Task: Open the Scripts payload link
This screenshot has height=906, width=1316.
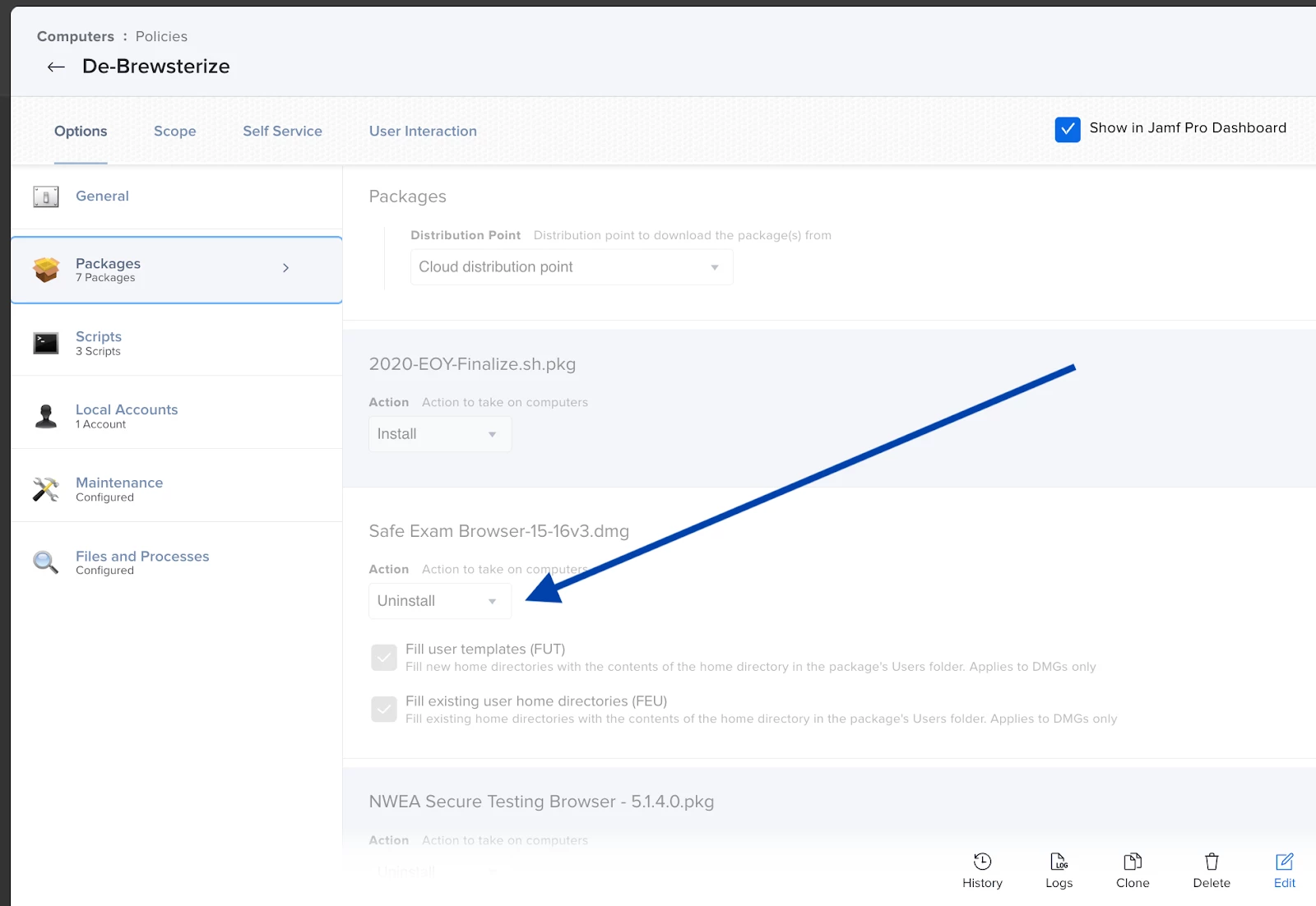Action: tap(99, 337)
